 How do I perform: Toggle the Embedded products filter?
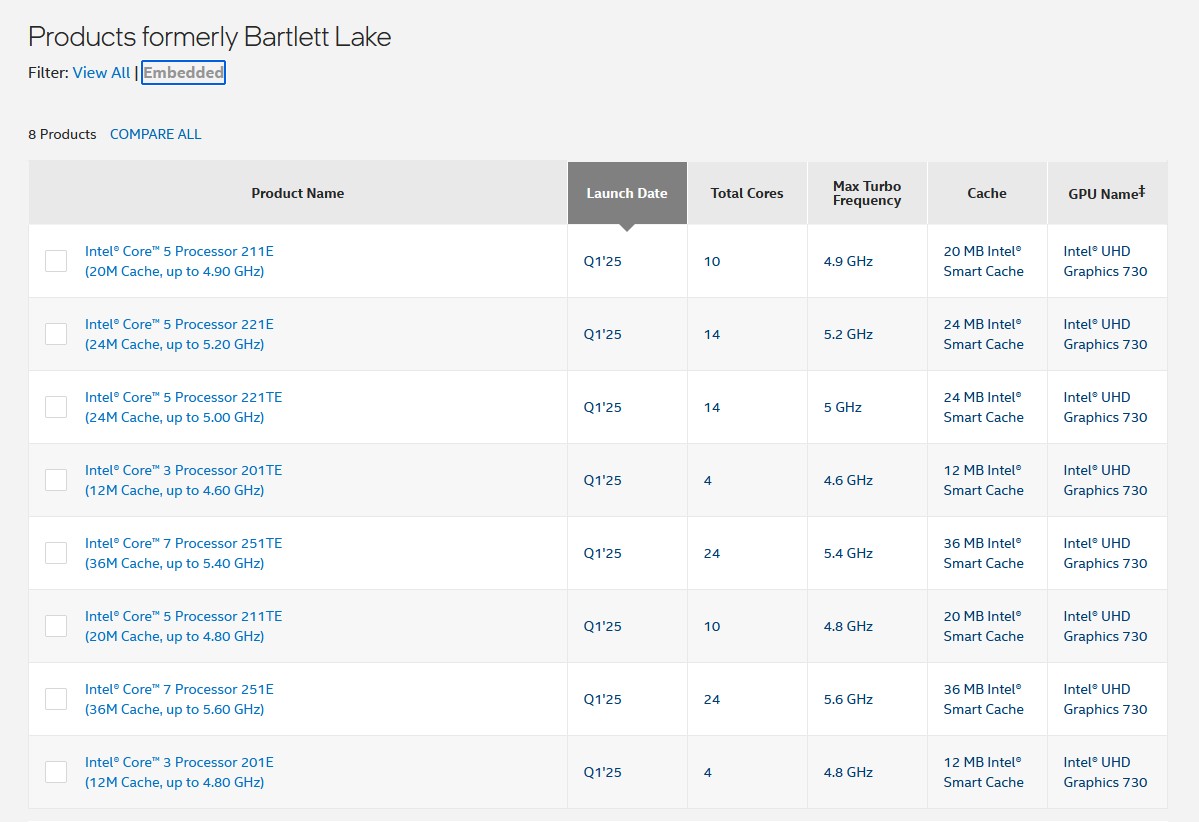click(183, 72)
